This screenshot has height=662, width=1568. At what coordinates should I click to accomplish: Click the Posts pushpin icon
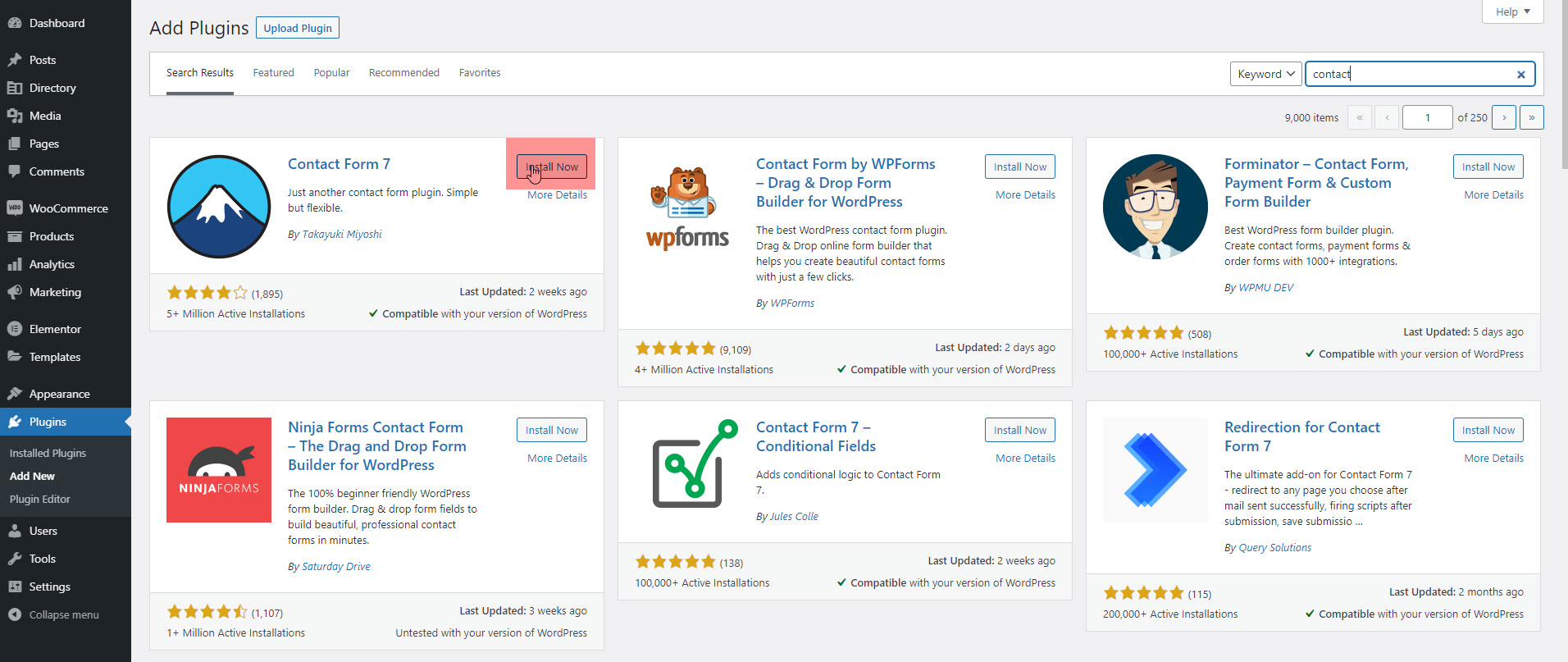click(x=14, y=60)
